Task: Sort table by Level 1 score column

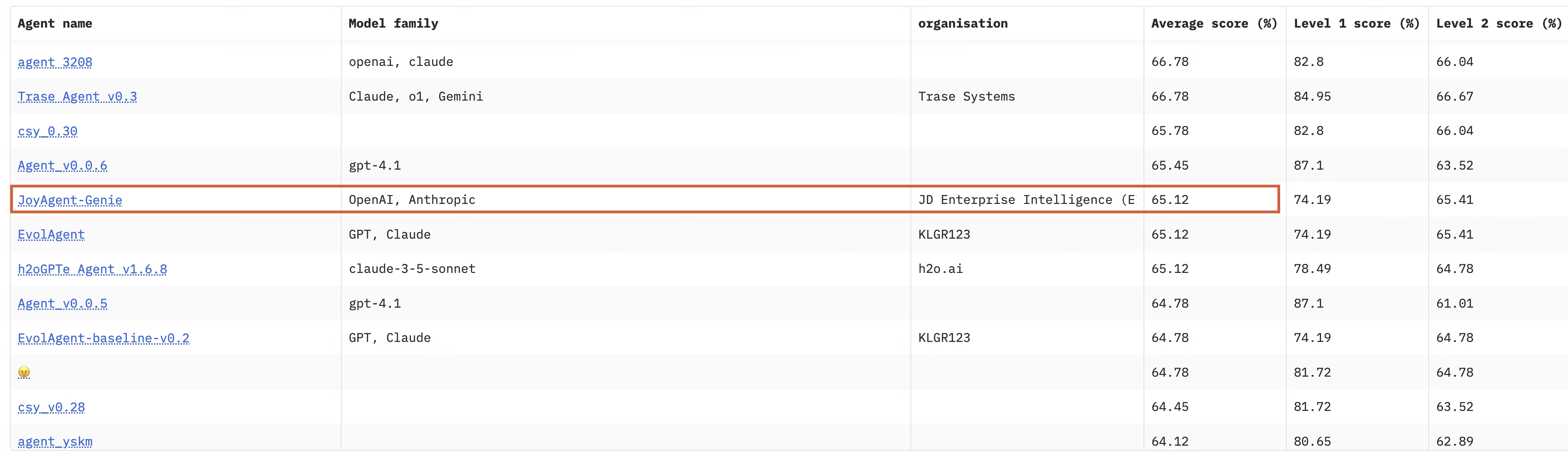Action: pyautogui.click(x=1356, y=23)
